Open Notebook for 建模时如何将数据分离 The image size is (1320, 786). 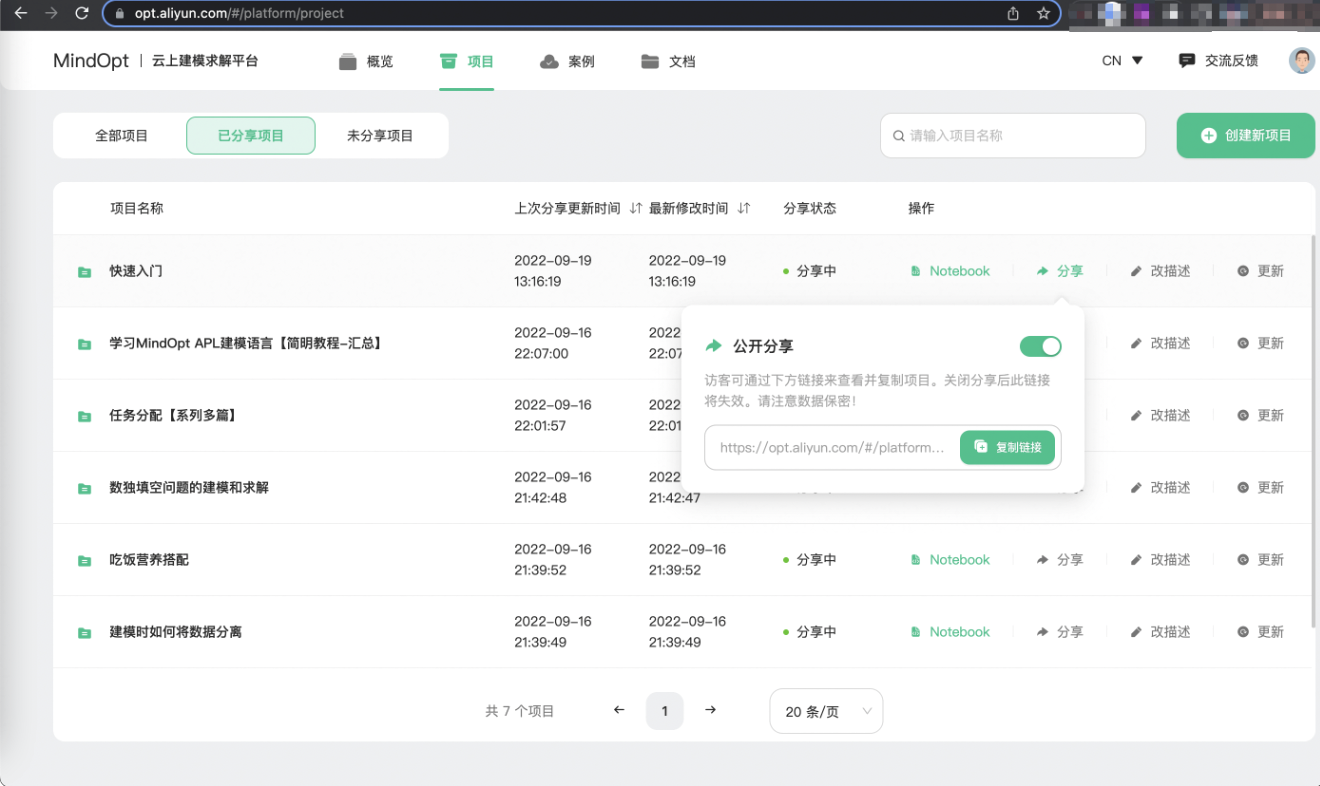coord(950,632)
